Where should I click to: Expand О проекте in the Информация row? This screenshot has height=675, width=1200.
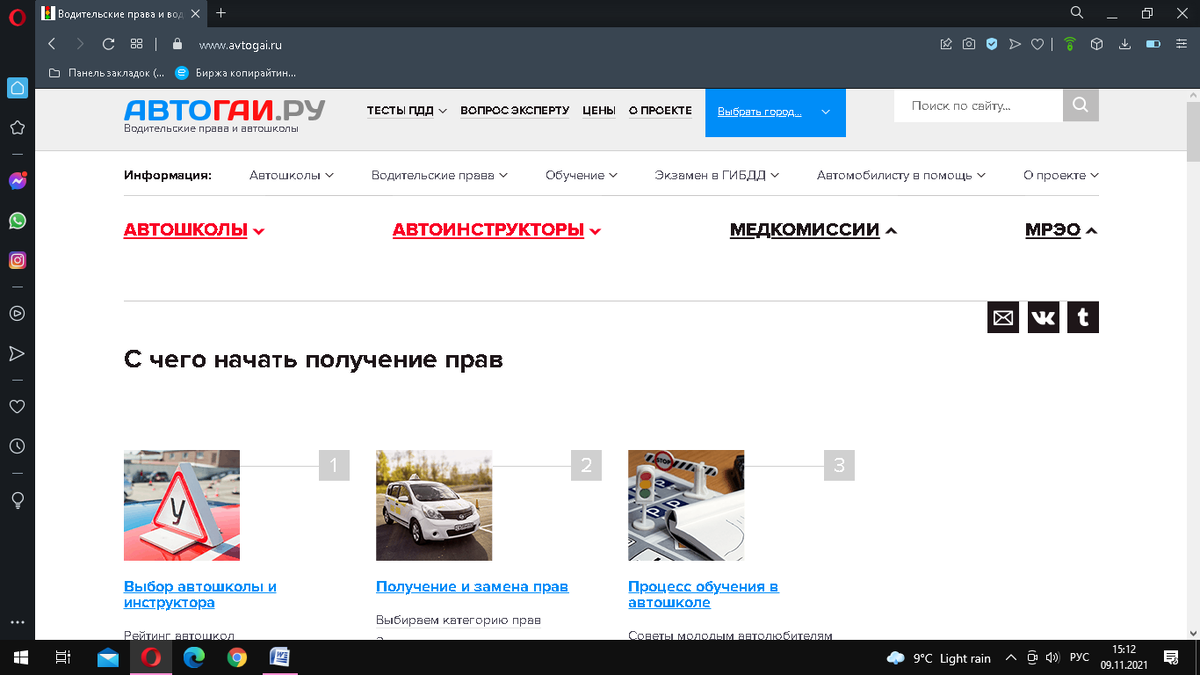[x=1061, y=175]
